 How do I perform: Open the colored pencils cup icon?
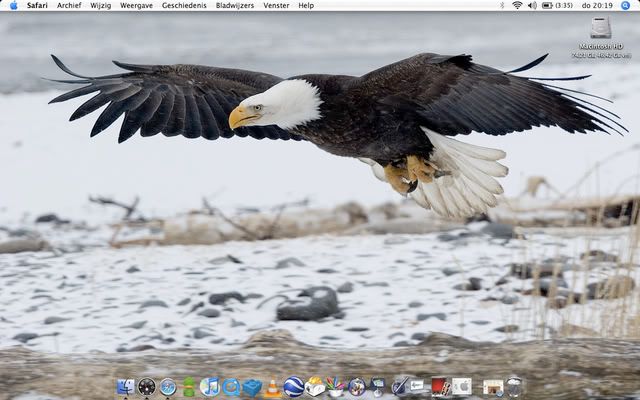coord(336,387)
